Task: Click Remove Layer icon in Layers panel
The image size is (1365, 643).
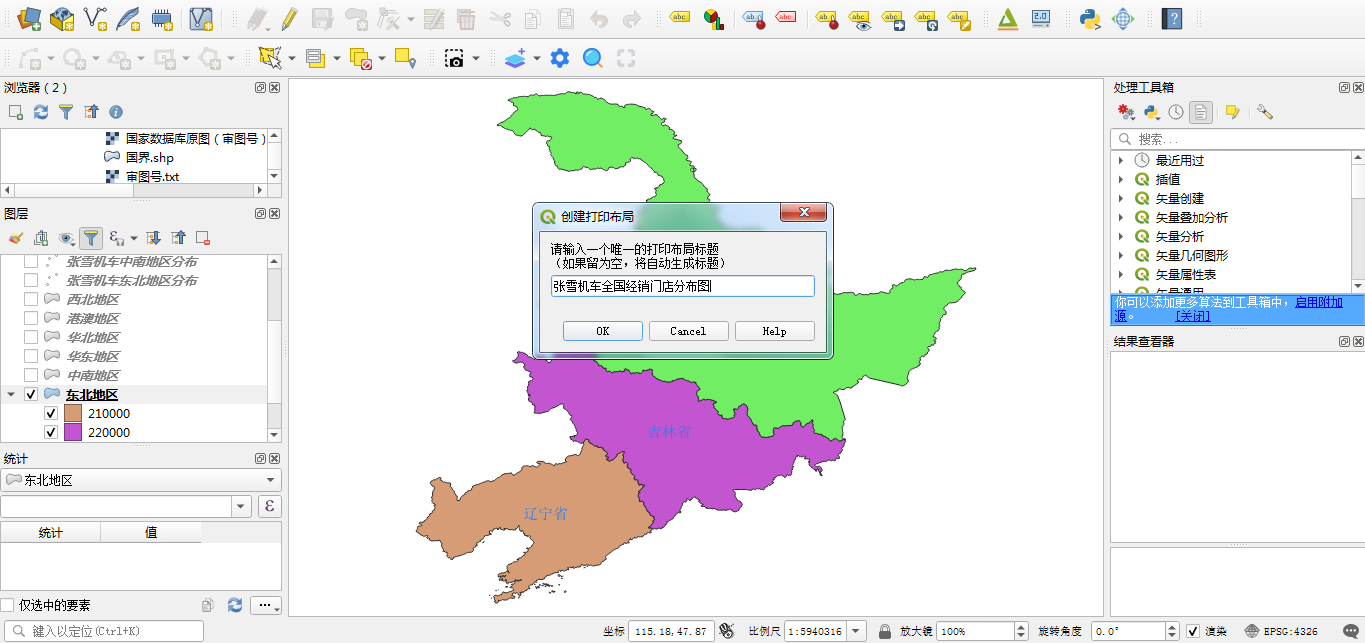Action: point(203,238)
